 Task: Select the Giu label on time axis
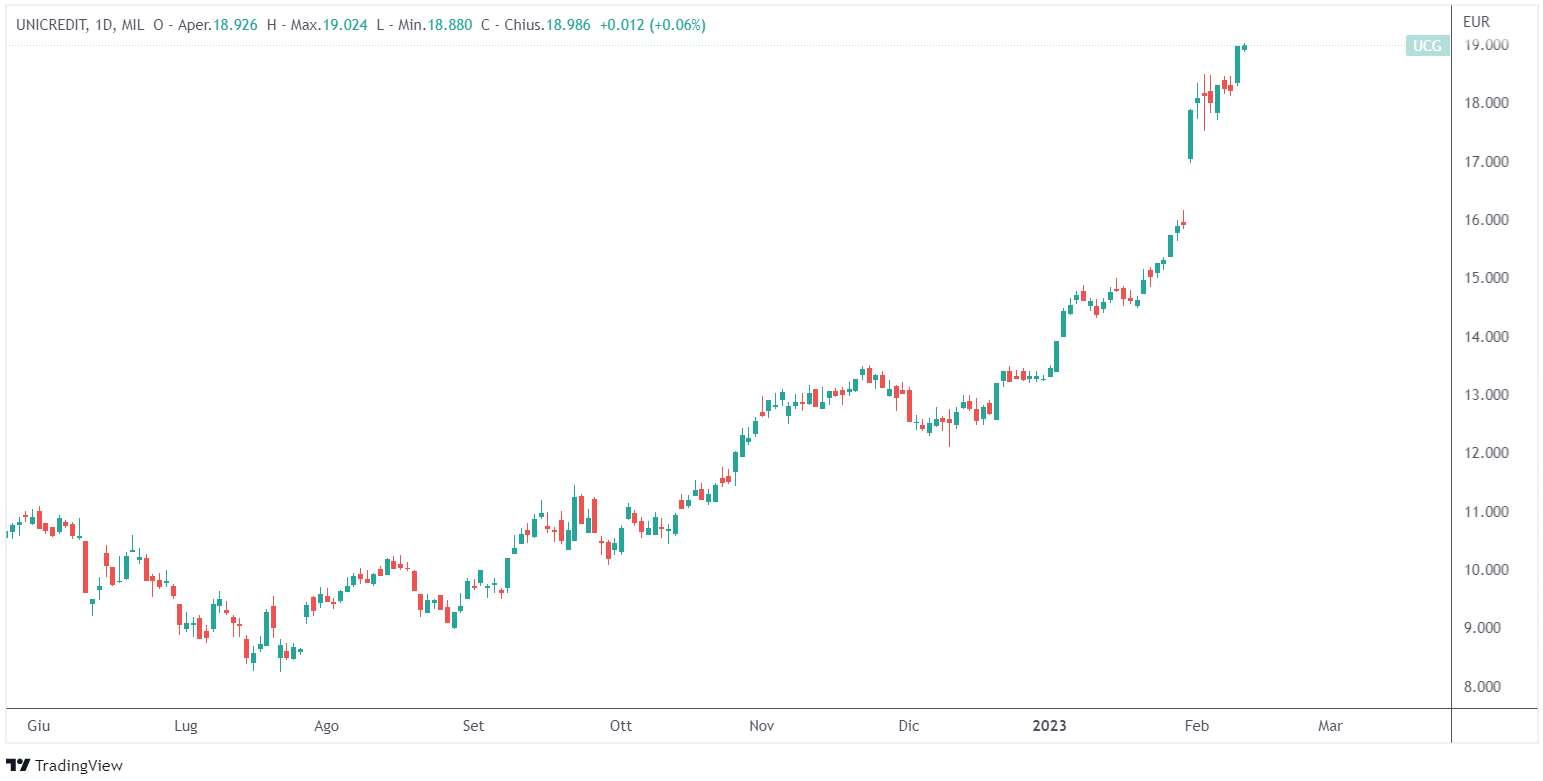[x=39, y=725]
